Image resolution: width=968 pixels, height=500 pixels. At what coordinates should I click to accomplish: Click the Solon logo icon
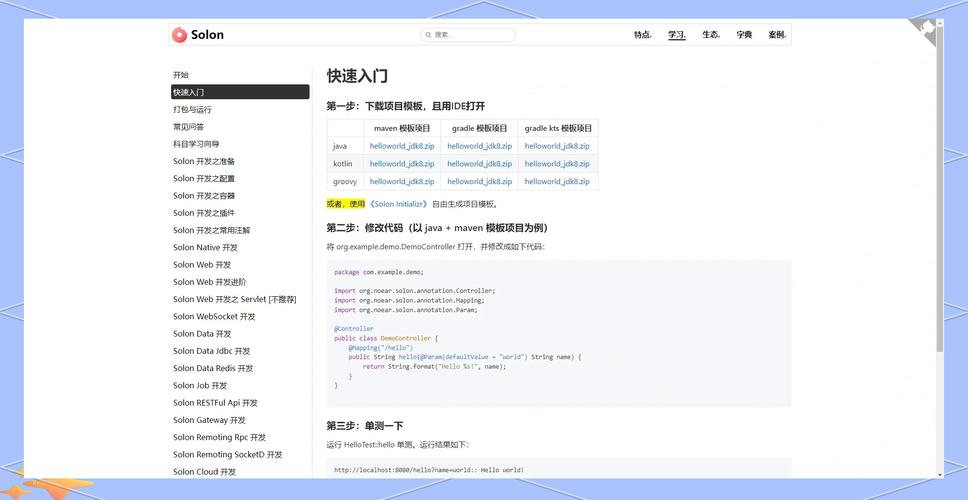point(179,35)
